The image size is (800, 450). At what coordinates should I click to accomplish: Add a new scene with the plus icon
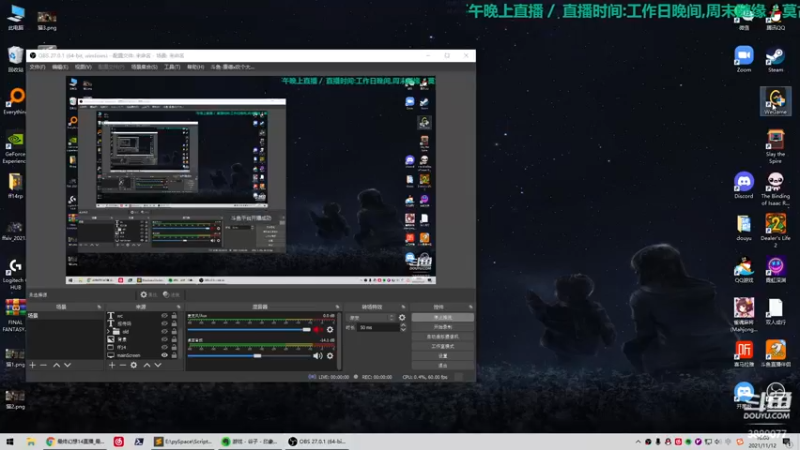pyautogui.click(x=33, y=365)
